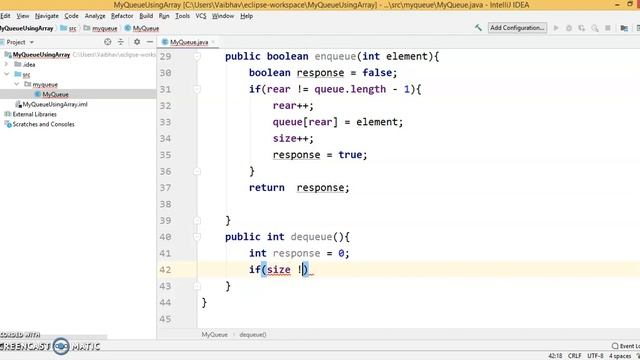Fold the enqueue method at line 29
Screen dimensions: 640x360
pos(197,56)
